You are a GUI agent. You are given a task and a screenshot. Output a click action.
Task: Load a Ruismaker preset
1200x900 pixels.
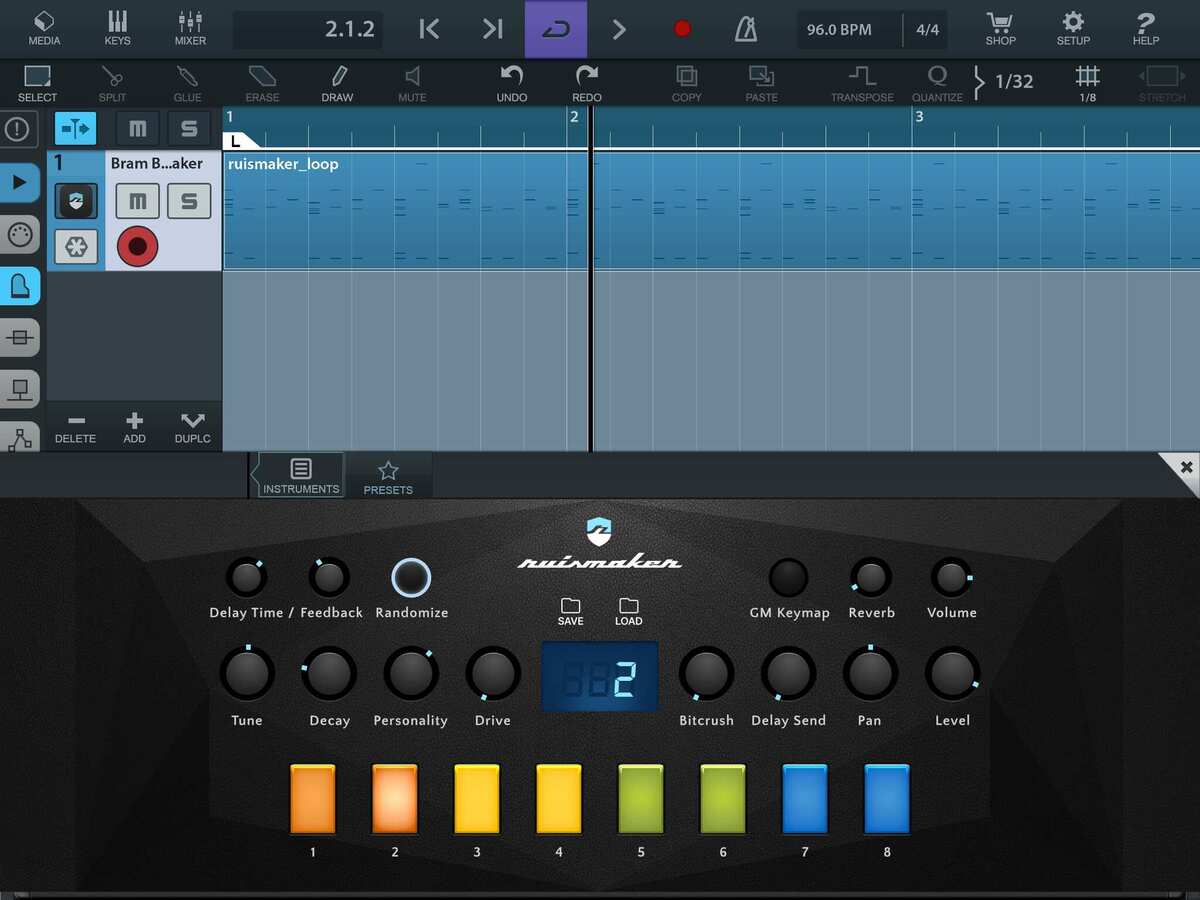pos(628,612)
